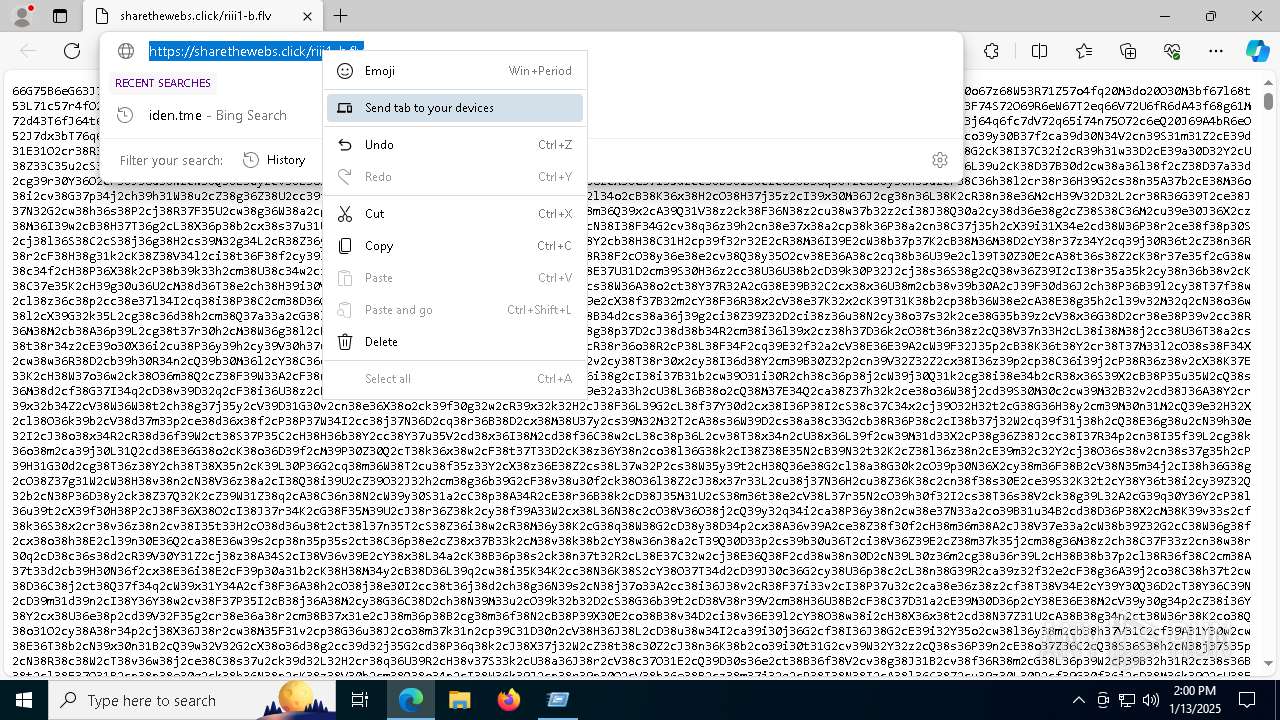Image resolution: width=1280 pixels, height=720 pixels.
Task: Open the tab actions menu icon
Action: pos(60,16)
